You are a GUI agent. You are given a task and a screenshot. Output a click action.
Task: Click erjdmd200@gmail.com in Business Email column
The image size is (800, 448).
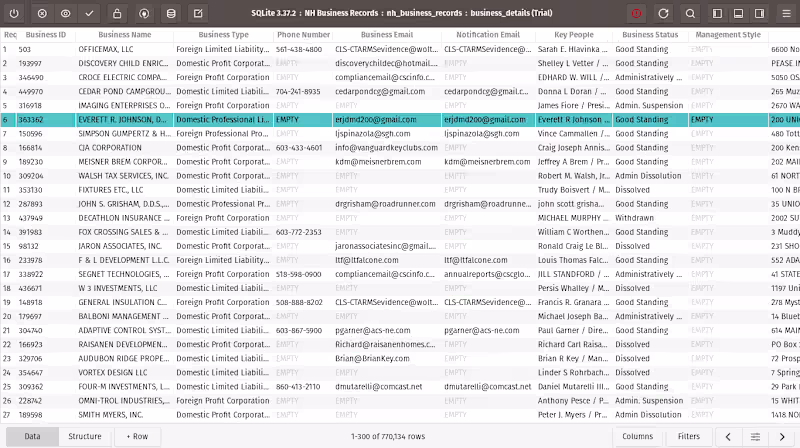(387, 120)
